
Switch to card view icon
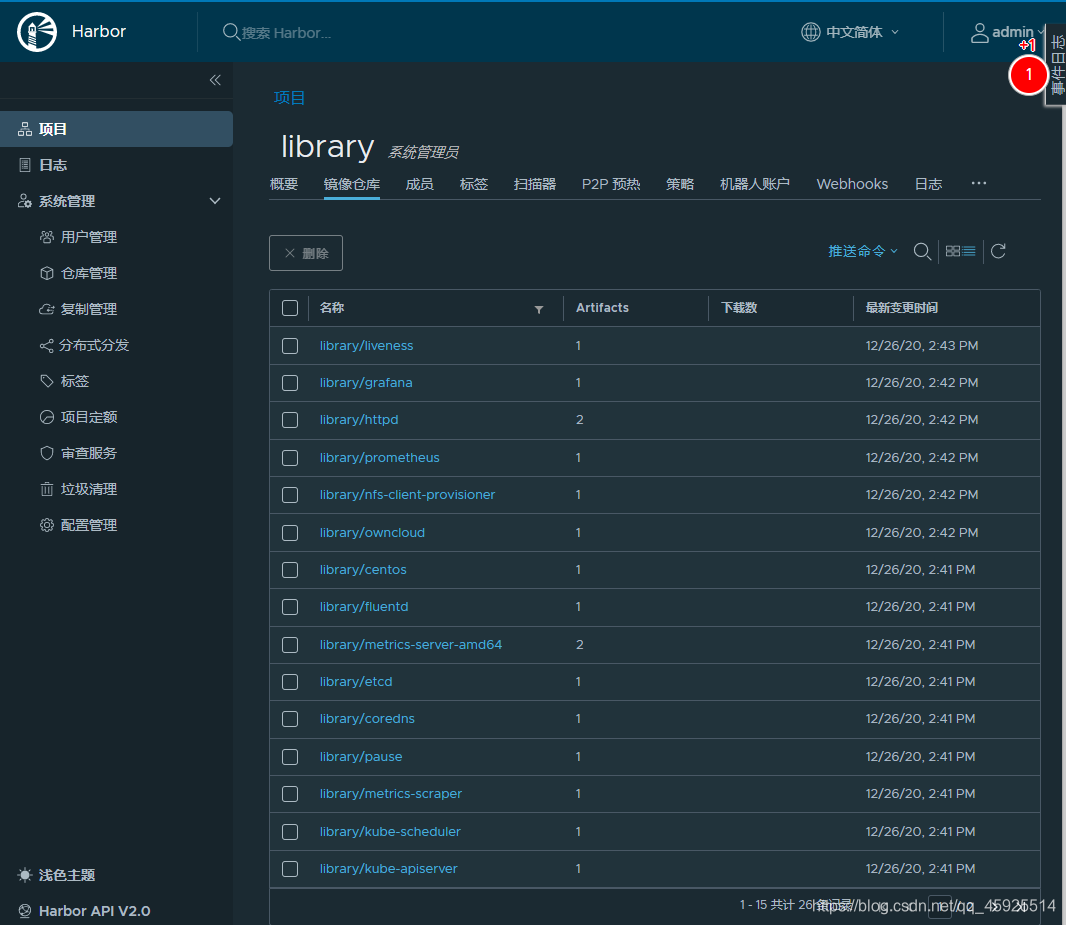point(952,251)
